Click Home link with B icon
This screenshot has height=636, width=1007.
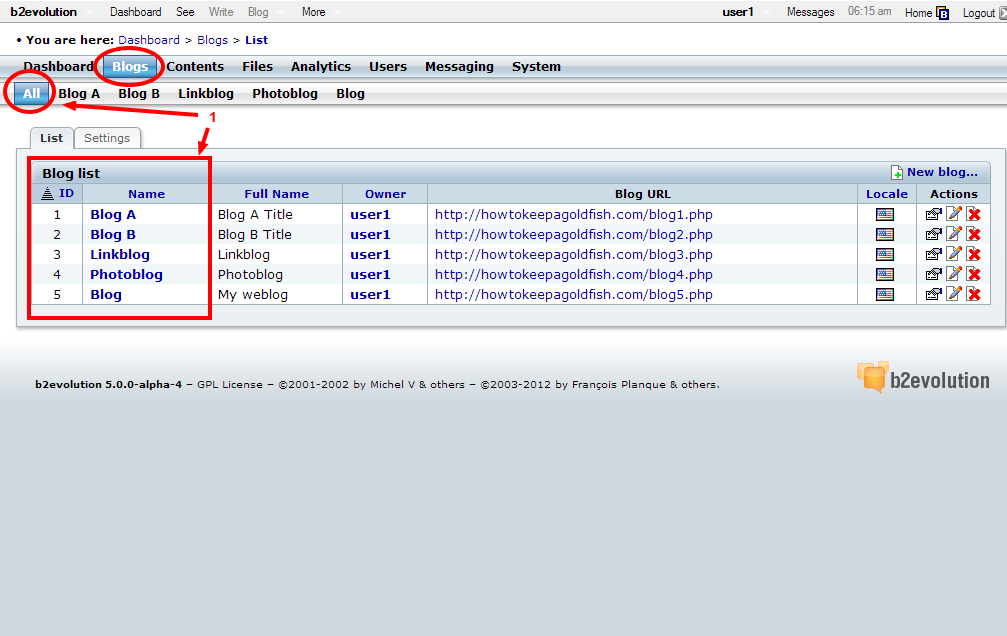pos(926,13)
